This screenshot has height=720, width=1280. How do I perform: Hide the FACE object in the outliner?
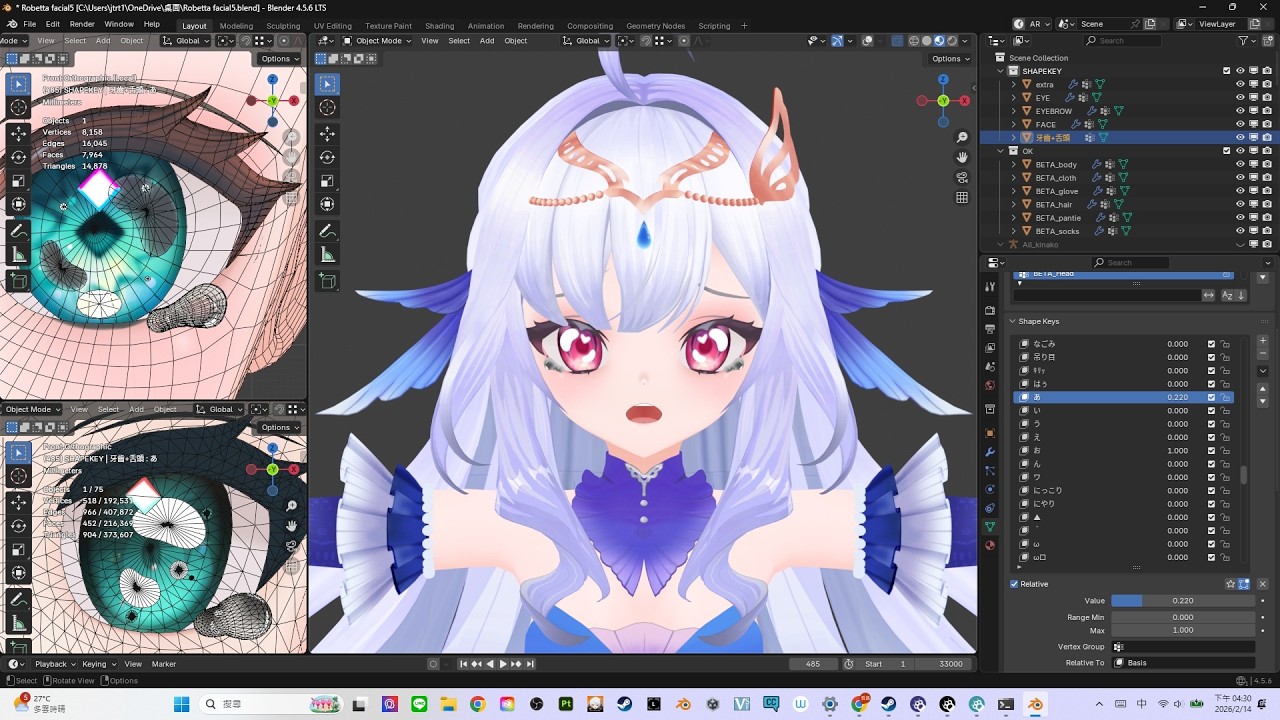click(x=1240, y=124)
